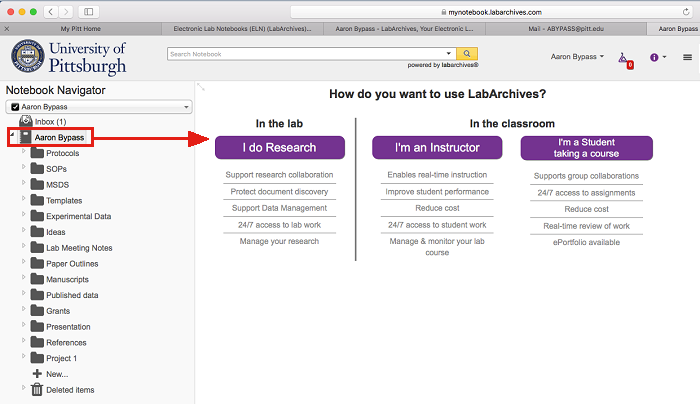Click the Templates folder icon
The image size is (700, 404).
pos(37,200)
